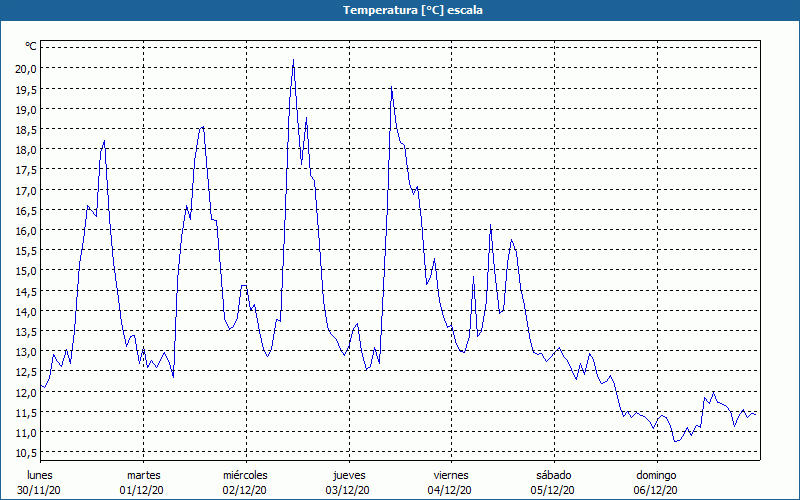Click the 'martes' day label
The image size is (800, 500).
[144, 475]
